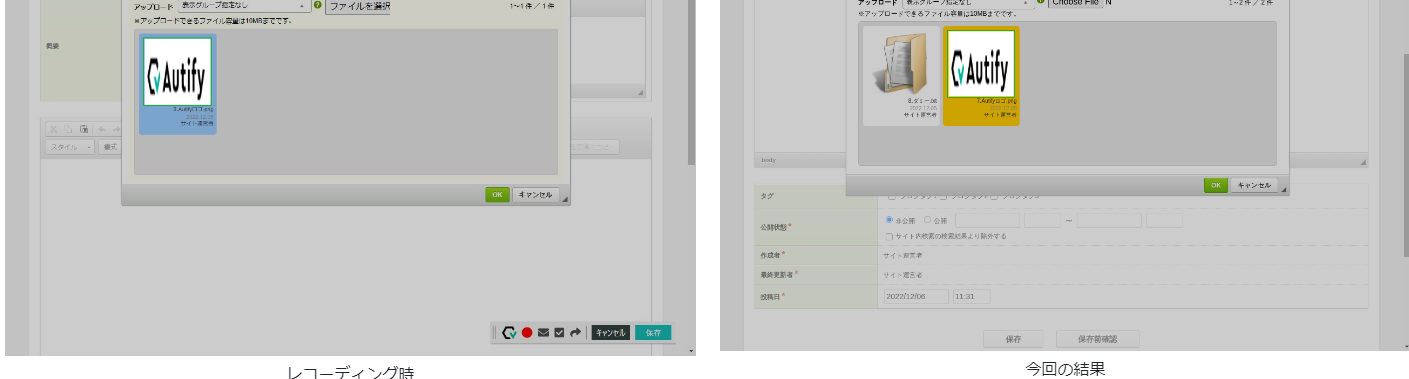Select the folder thumbnail 8.ダミー.txt
Image resolution: width=1409 pixels, height=379 pixels.
click(902, 76)
